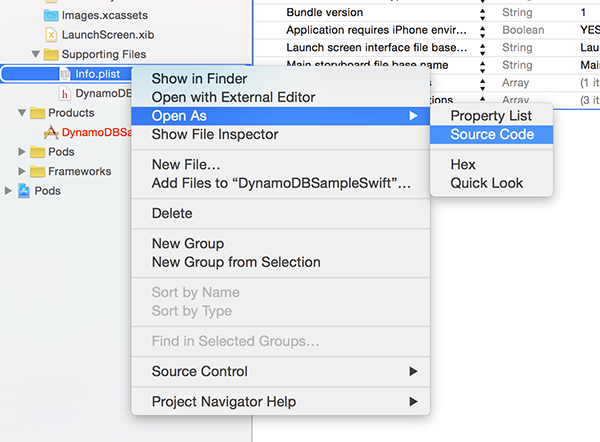This screenshot has width=600, height=442.
Task: Click the DynamoDB header file icon
Action: point(65,93)
